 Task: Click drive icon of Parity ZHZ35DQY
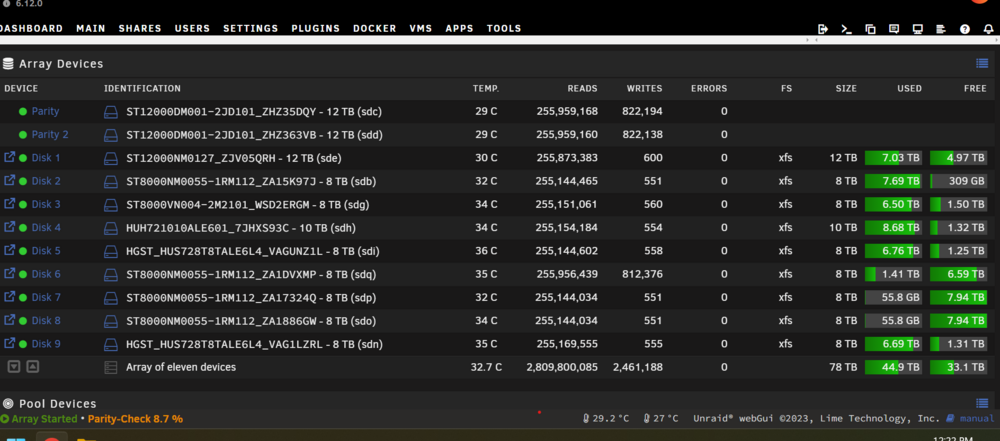pos(111,112)
